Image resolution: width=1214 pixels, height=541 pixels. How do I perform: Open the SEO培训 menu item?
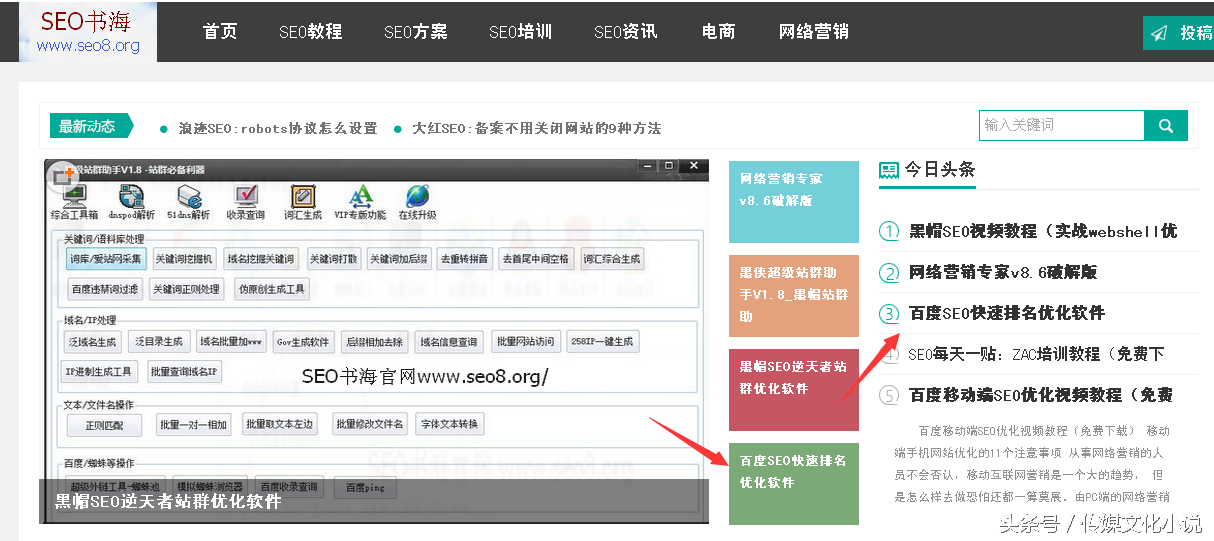click(x=520, y=31)
